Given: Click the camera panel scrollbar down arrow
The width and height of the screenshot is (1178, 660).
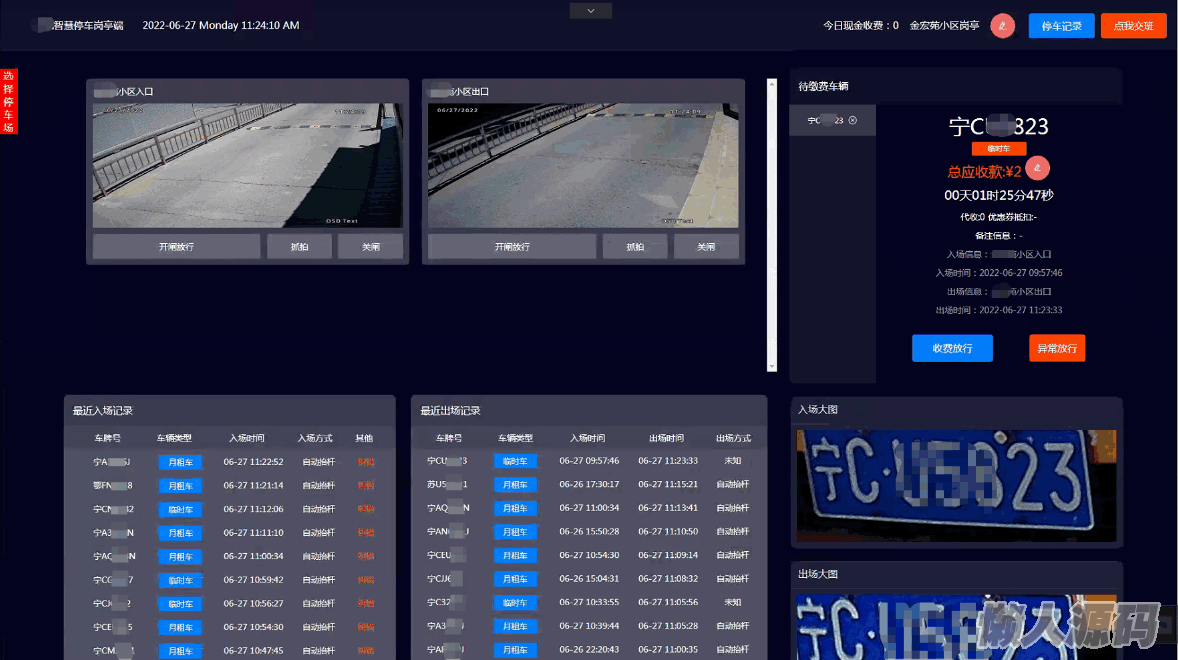Looking at the screenshot, I should 771,366.
